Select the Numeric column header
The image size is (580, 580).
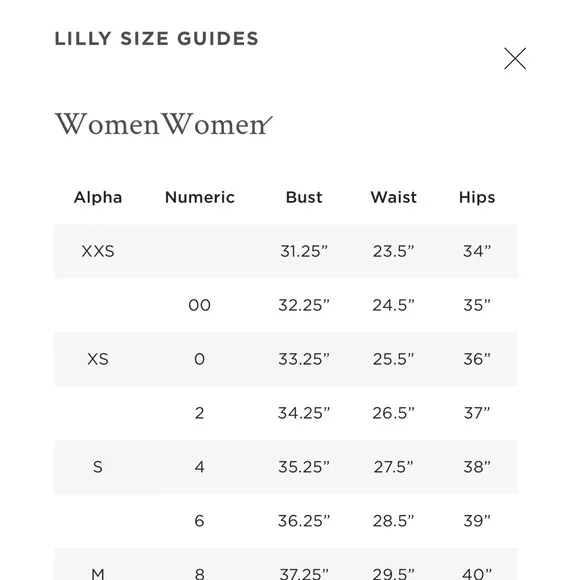200,197
